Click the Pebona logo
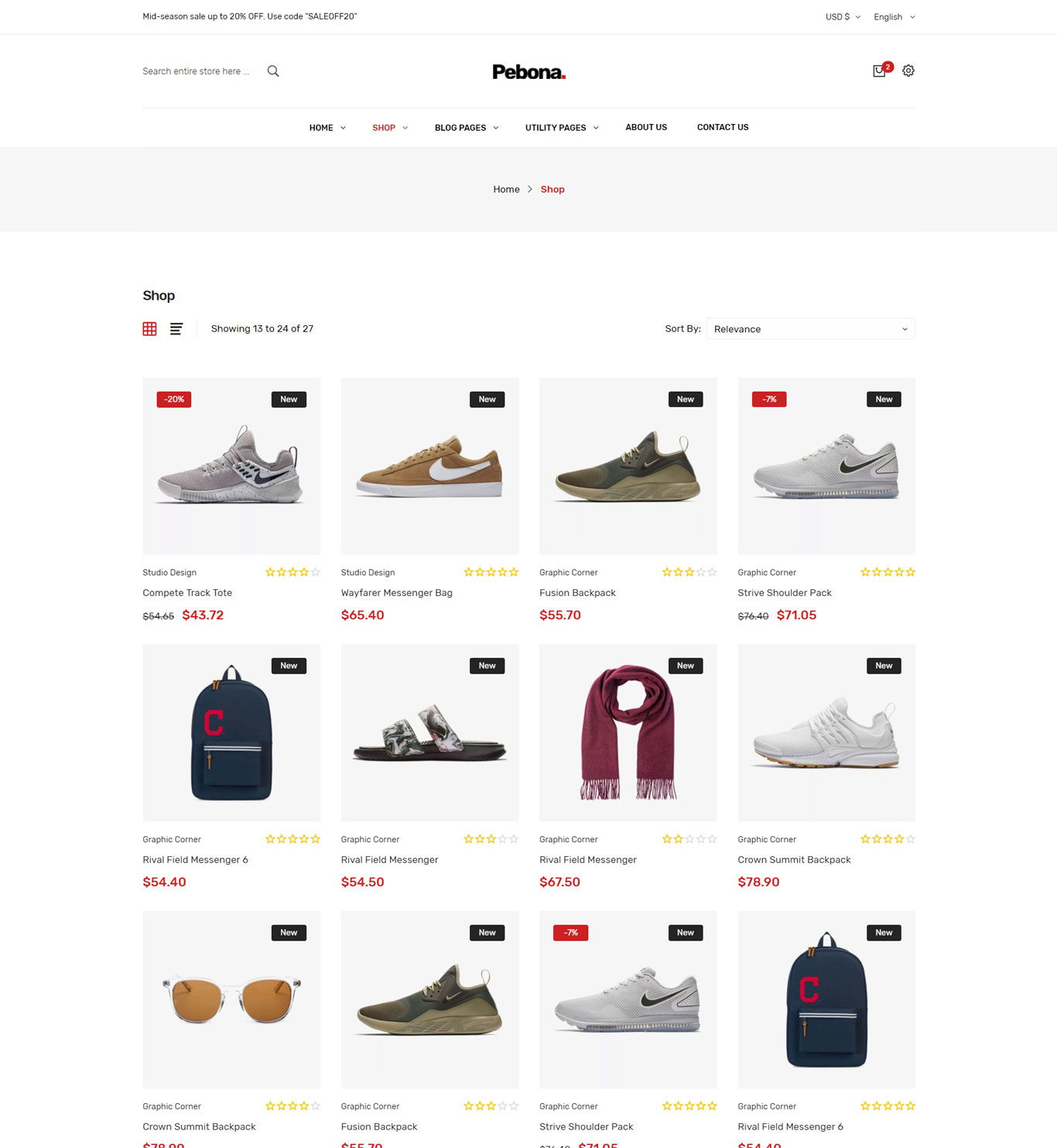This screenshot has height=1148, width=1057. (529, 72)
